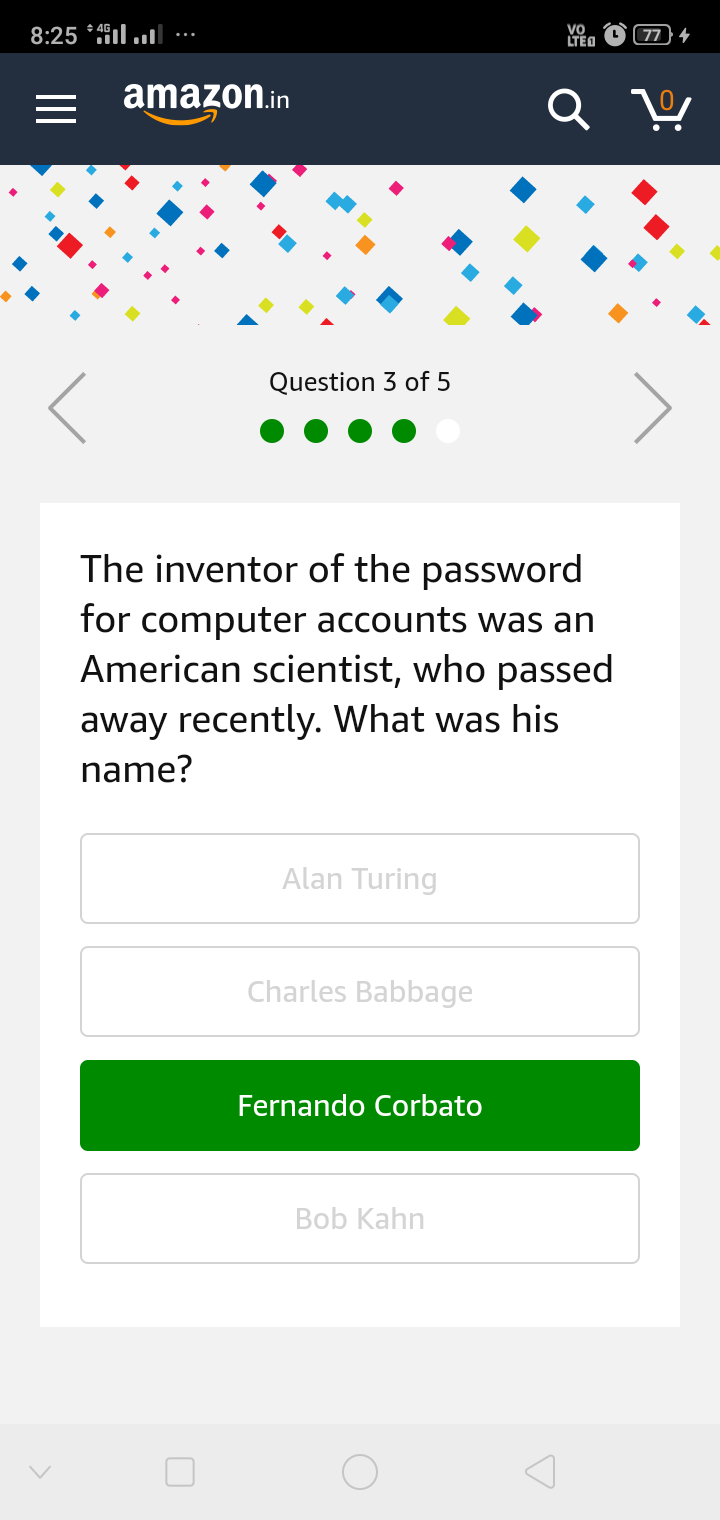Select answer Alan Turing

(x=360, y=878)
